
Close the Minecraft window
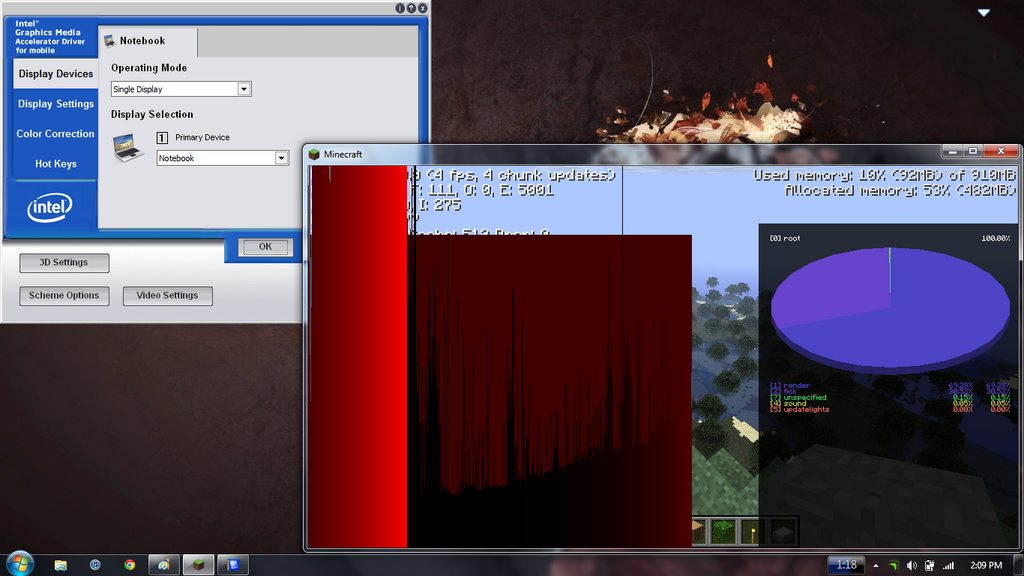pyautogui.click(x=1000, y=152)
